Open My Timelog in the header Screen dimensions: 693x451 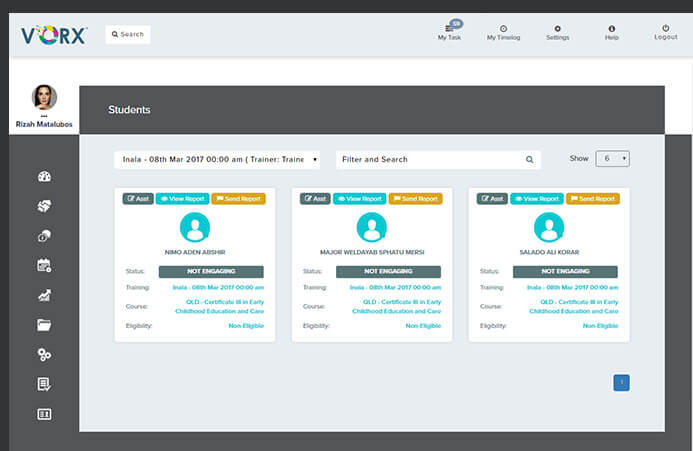coord(503,33)
